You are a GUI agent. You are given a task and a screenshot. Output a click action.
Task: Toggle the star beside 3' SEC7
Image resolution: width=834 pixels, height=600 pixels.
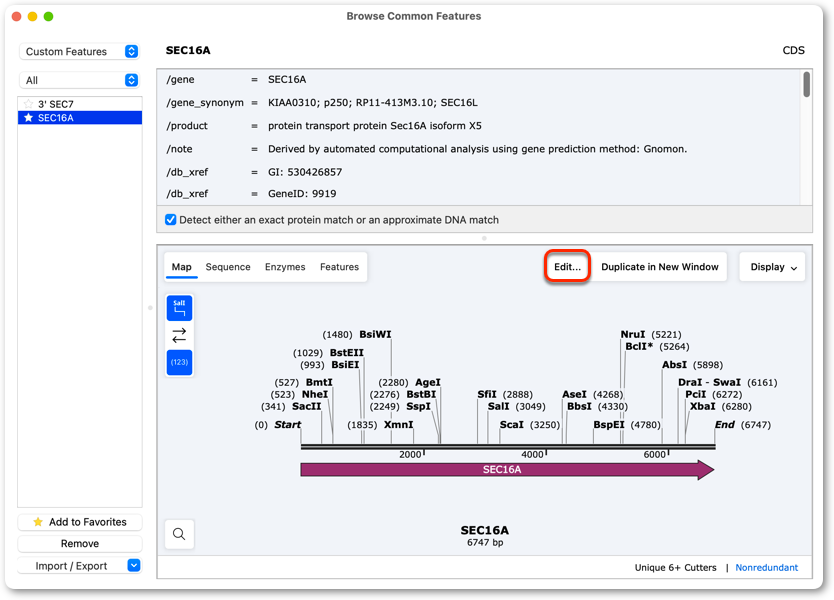pyautogui.click(x=29, y=104)
